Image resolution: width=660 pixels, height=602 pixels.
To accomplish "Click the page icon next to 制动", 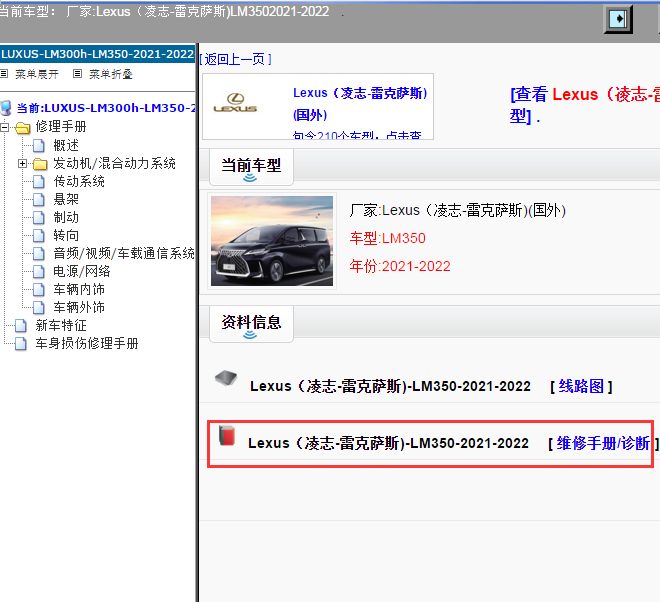I will click(x=39, y=218).
